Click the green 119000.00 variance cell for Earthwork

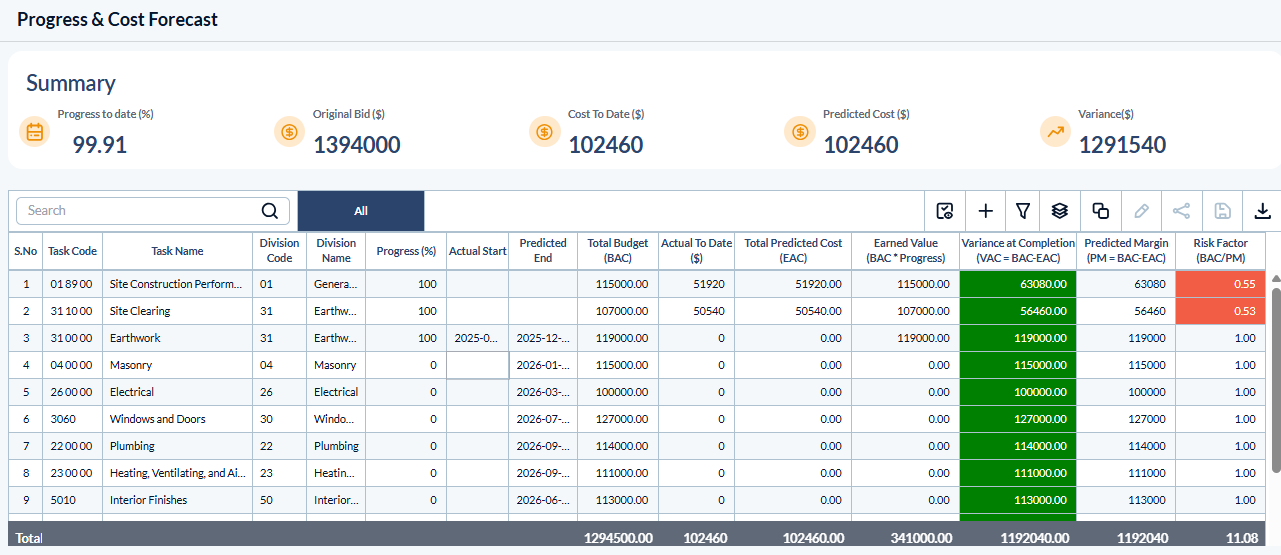click(1017, 338)
